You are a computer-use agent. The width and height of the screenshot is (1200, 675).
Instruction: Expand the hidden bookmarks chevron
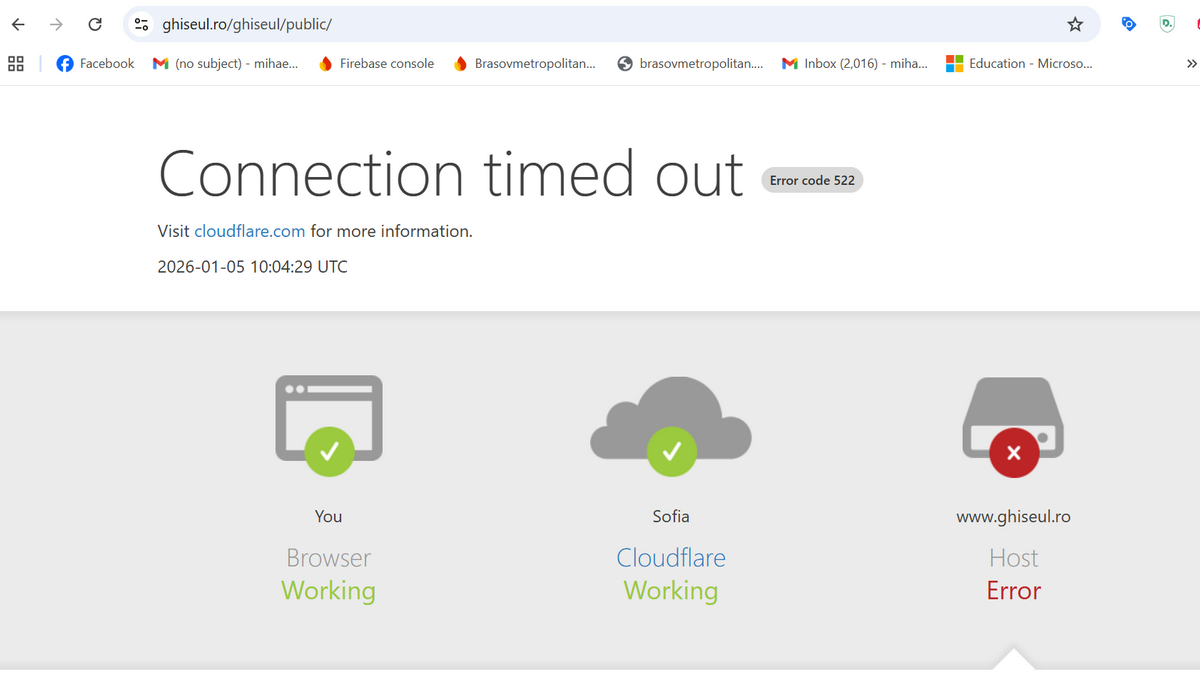tap(1191, 63)
